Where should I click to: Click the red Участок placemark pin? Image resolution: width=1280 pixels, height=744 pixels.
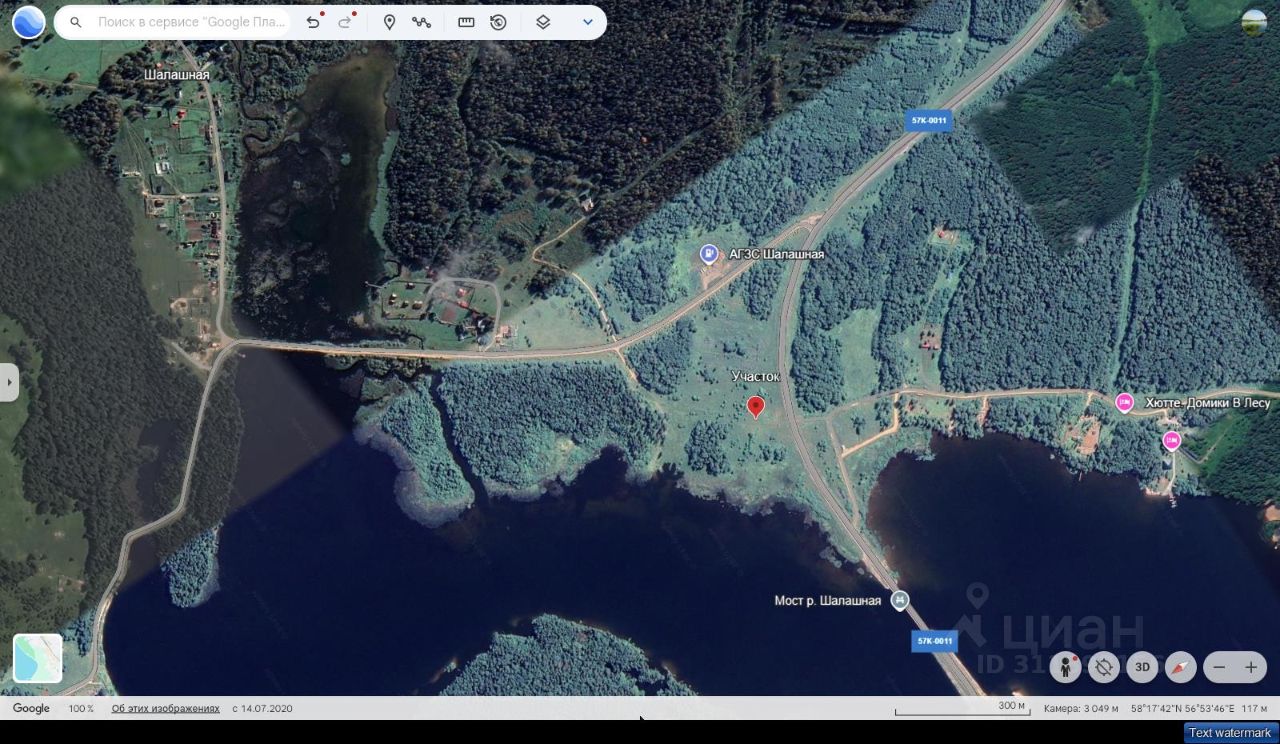pos(756,405)
